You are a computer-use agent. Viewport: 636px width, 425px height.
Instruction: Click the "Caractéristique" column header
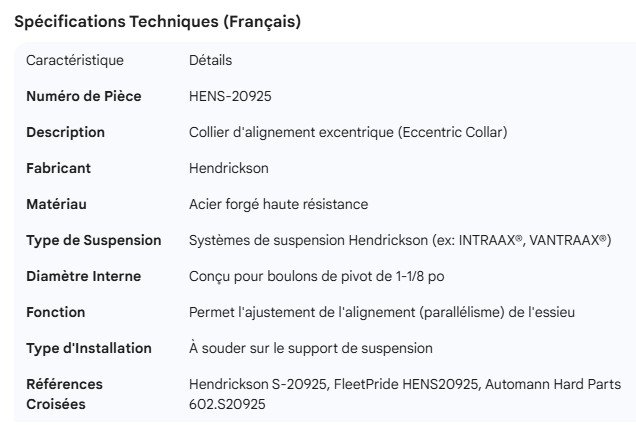tap(75, 60)
